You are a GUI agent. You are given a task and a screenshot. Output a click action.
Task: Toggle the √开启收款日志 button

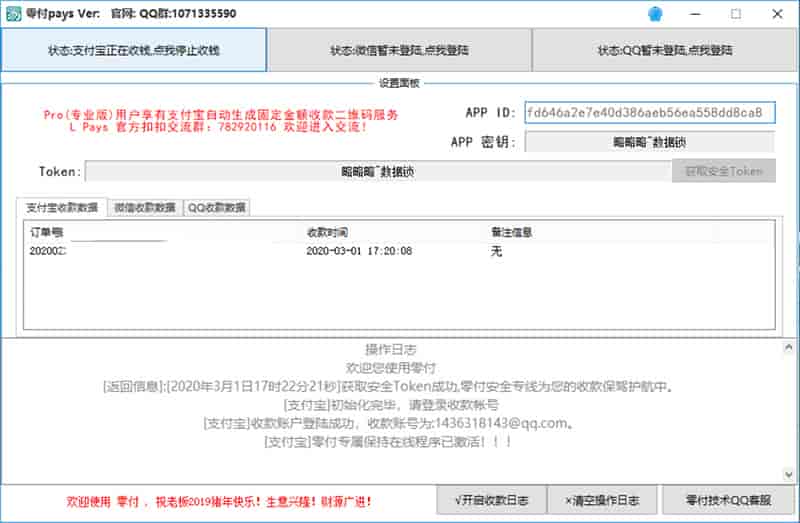click(x=491, y=500)
